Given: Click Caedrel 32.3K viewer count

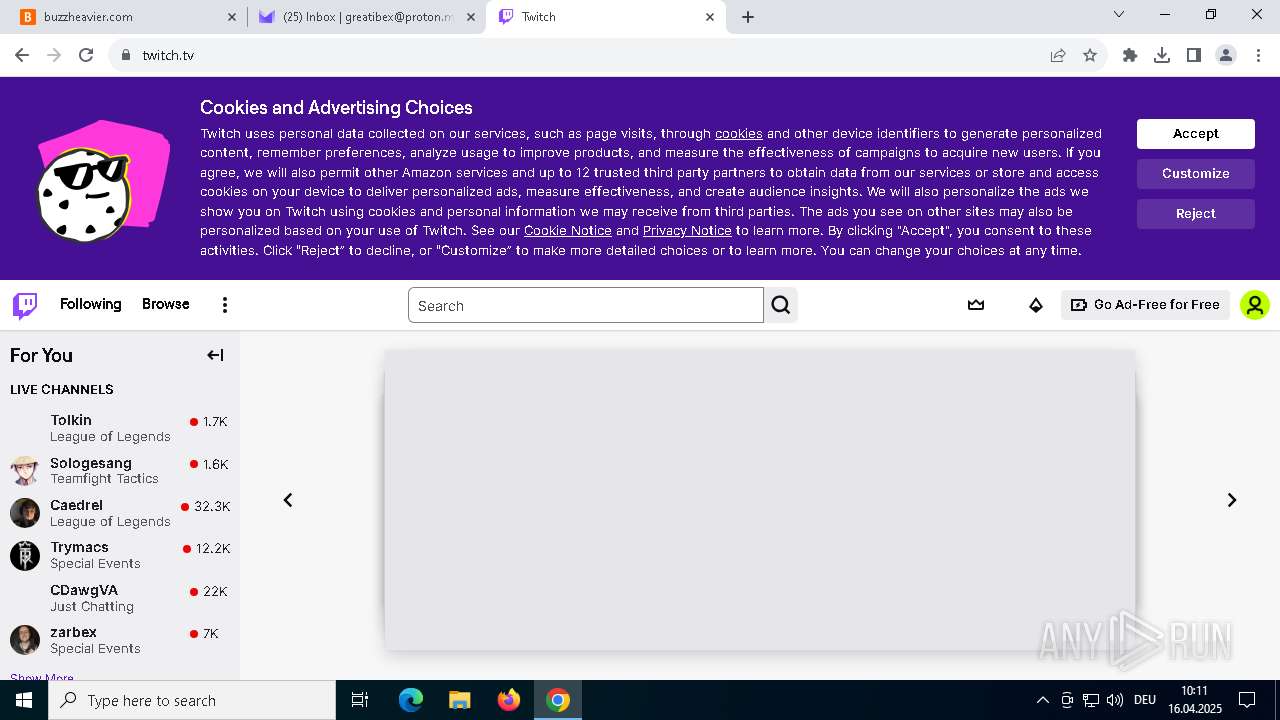Looking at the screenshot, I should (x=212, y=507).
